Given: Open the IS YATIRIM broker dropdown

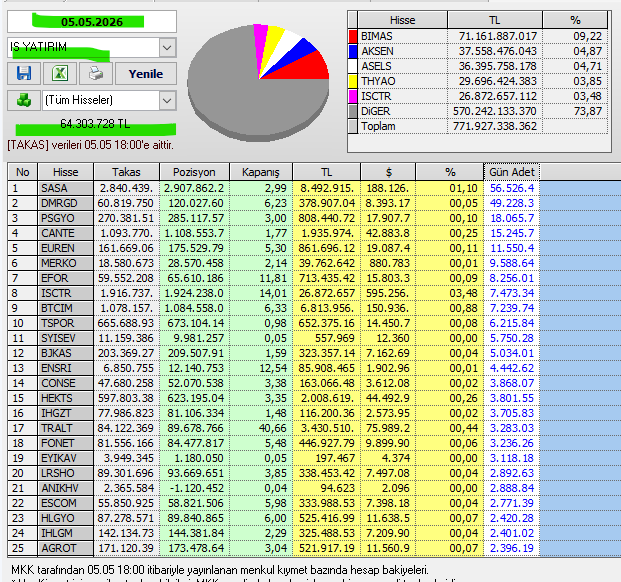Looking at the screenshot, I should point(167,48).
